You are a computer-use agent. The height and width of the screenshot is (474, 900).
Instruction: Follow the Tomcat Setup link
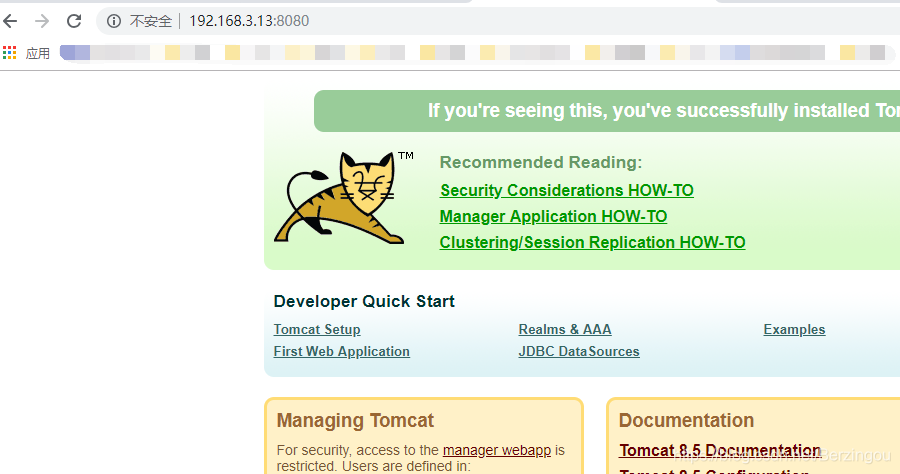pos(317,329)
